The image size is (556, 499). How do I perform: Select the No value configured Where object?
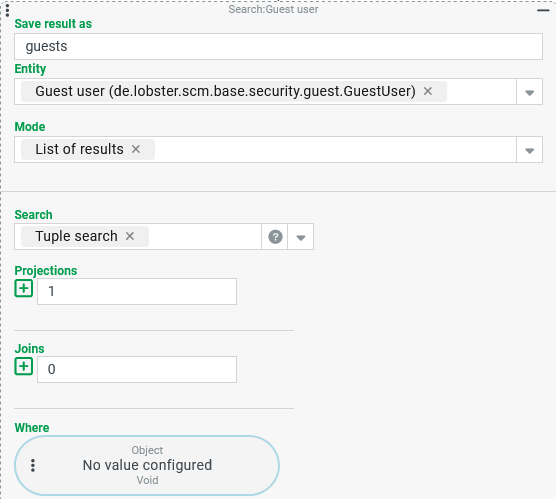147,465
